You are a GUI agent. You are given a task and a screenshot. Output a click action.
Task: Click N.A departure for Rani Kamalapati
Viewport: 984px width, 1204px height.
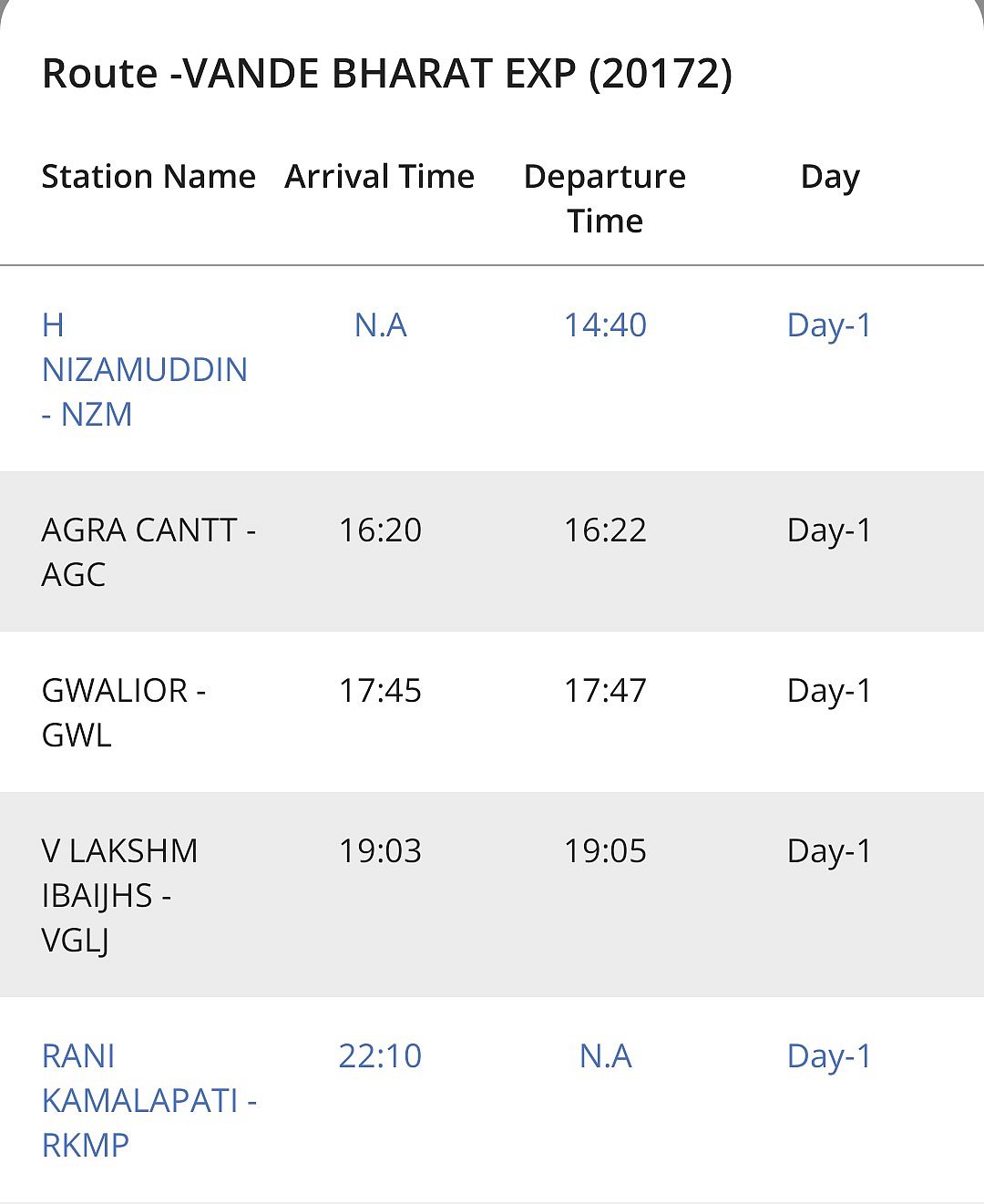point(605,1055)
